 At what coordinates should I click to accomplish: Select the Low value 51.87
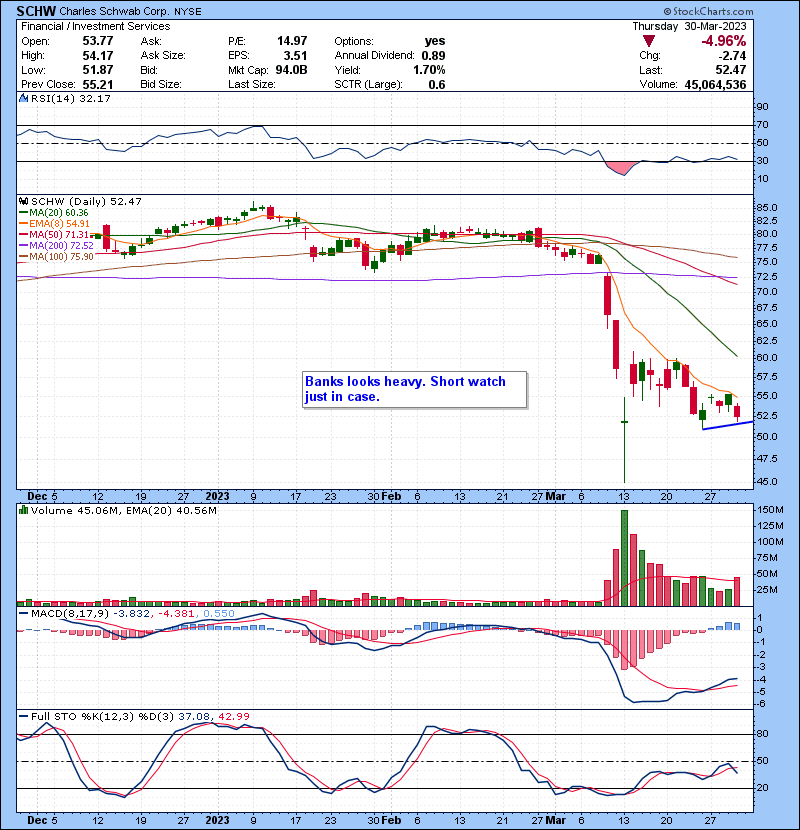point(97,70)
